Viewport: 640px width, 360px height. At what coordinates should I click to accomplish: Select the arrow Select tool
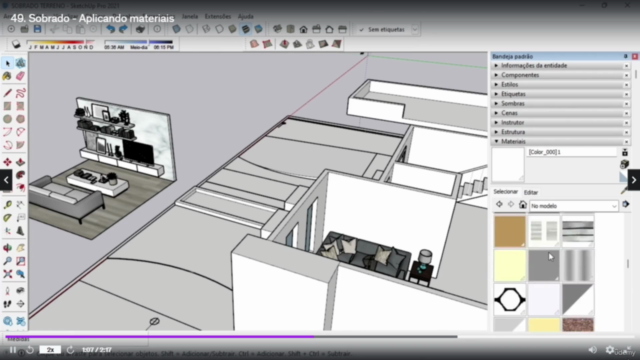[7, 63]
